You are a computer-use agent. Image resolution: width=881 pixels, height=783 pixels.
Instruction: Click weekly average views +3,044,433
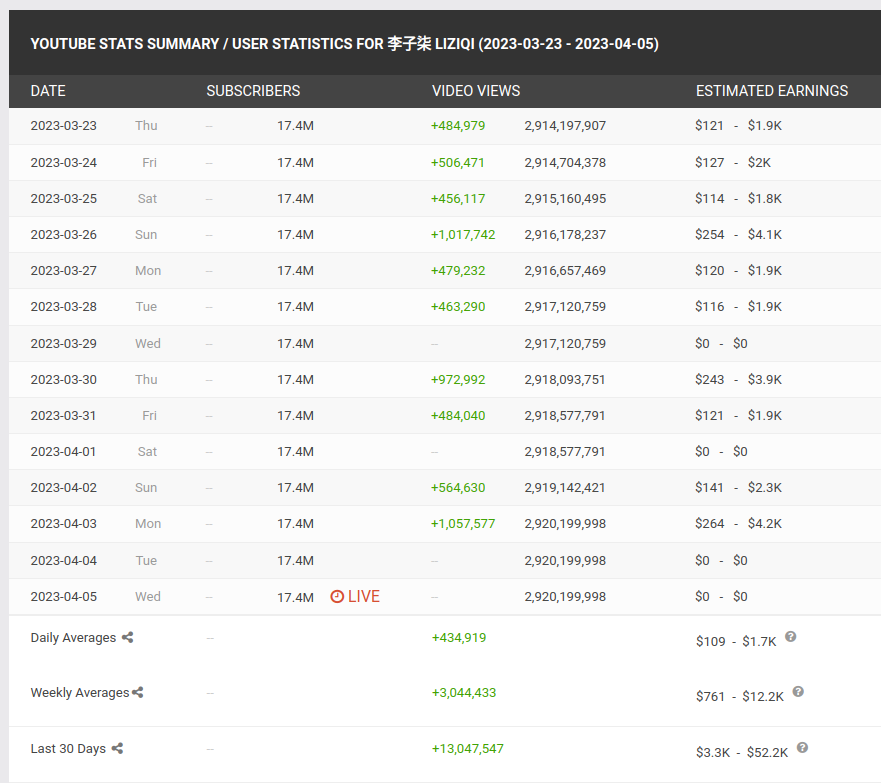pyautogui.click(x=464, y=693)
